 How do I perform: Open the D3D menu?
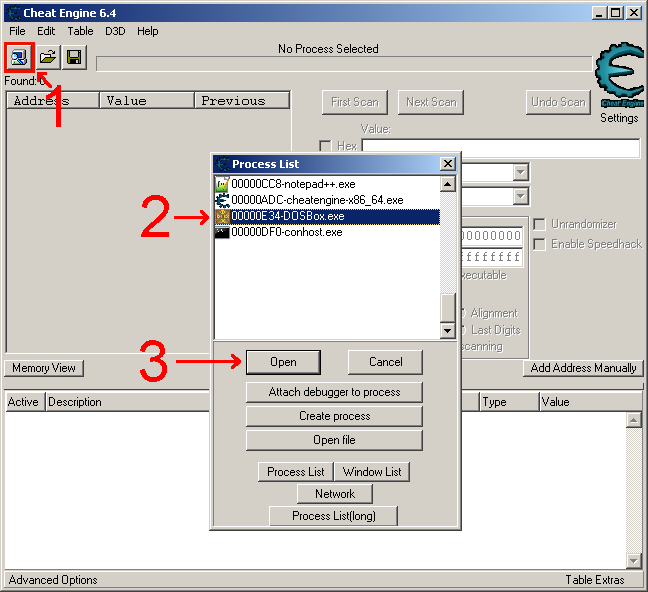[x=115, y=31]
